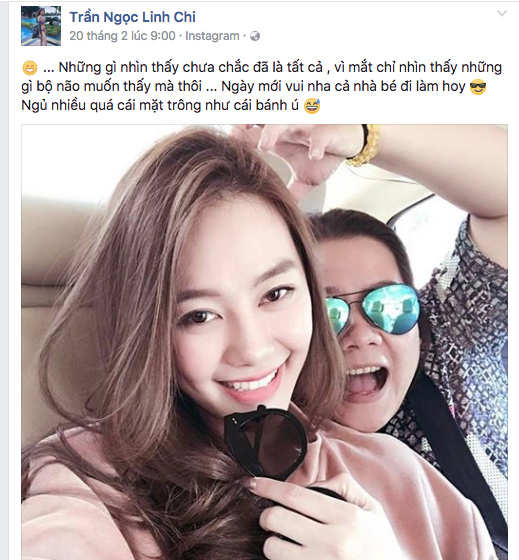Click the sweat-smile emoji after "bánh ú"
This screenshot has height=560, width=519.
(x=312, y=106)
